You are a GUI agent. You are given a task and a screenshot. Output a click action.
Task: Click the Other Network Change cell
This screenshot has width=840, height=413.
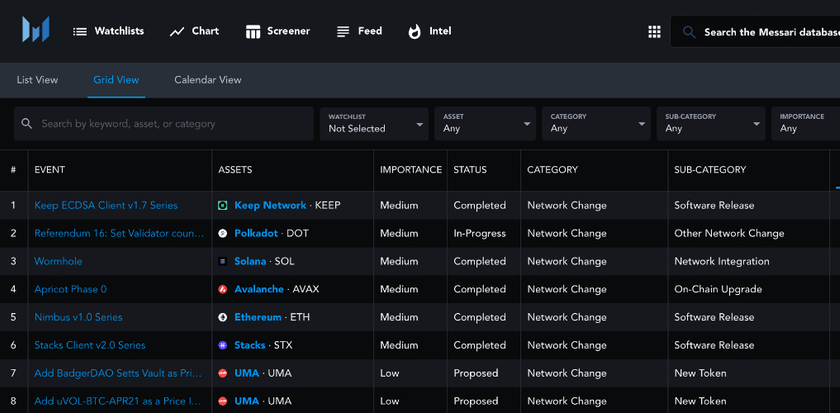tap(729, 234)
